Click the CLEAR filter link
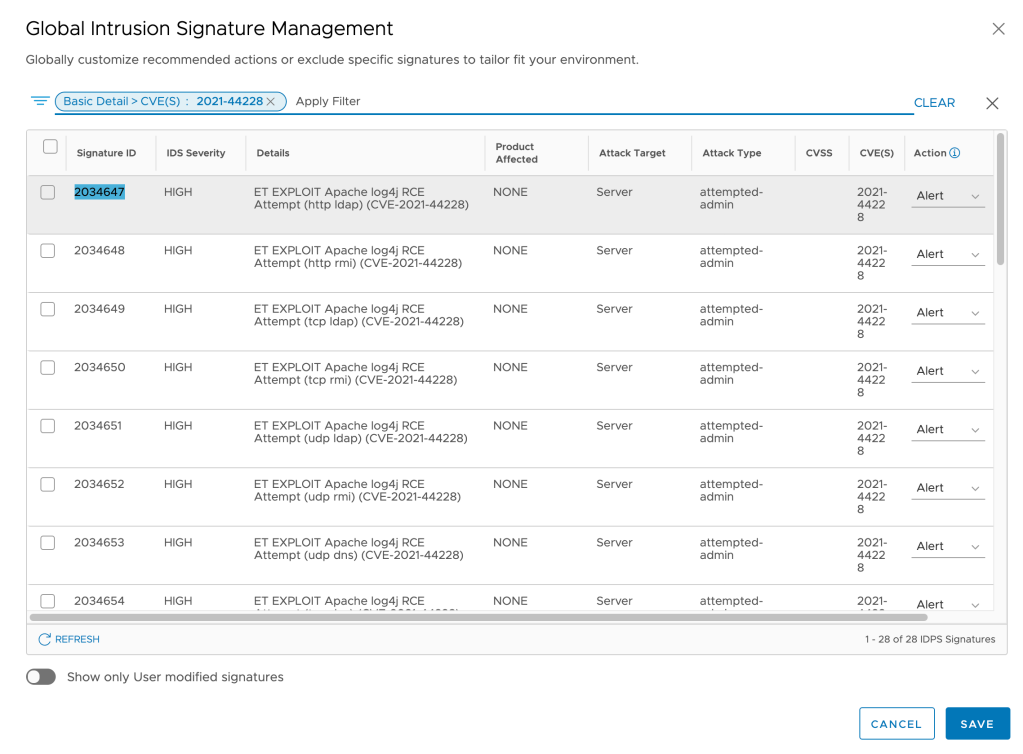Screen dimensions: 1023x754 934,103
